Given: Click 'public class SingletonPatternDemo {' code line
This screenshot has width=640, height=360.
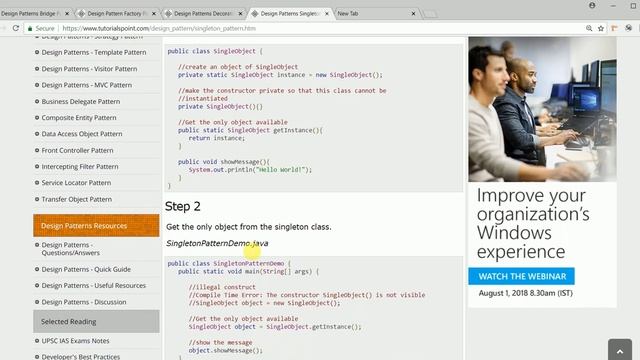Looking at the screenshot, I should 229,263.
